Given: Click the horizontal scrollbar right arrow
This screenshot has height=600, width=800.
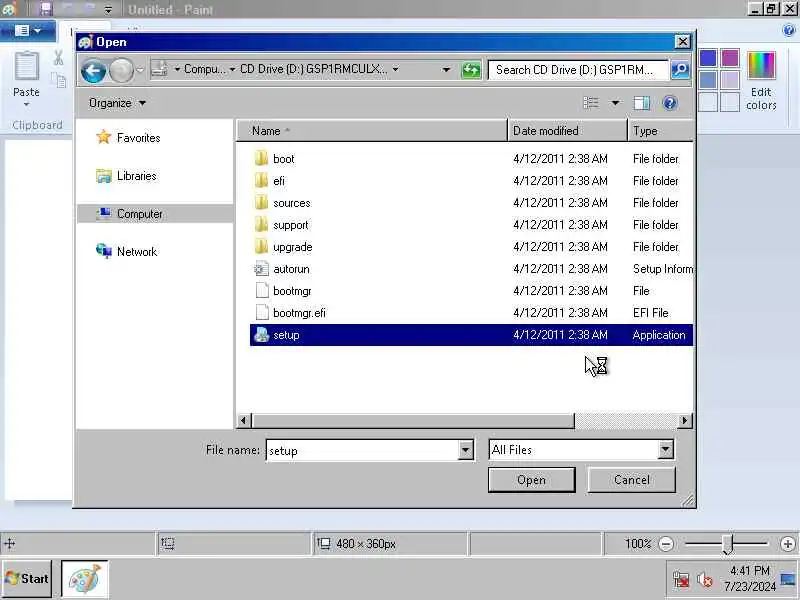Looking at the screenshot, I should click(x=684, y=421).
